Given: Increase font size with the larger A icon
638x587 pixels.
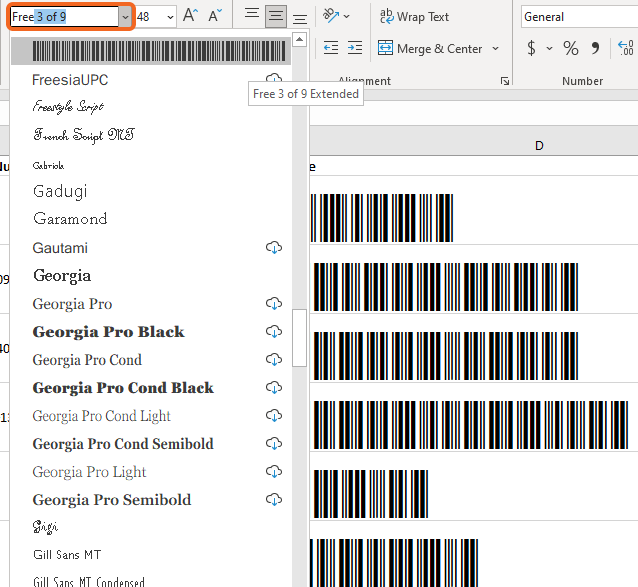Looking at the screenshot, I should pyautogui.click(x=190, y=16).
